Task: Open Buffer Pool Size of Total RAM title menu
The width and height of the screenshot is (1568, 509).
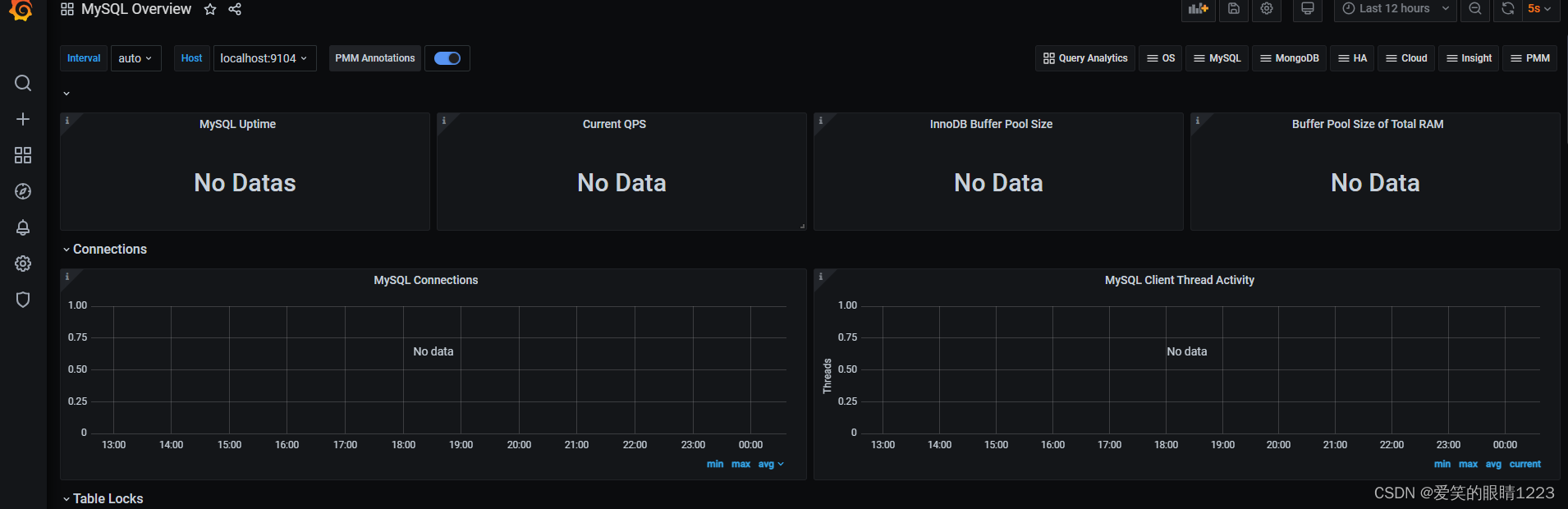Action: click(1368, 124)
